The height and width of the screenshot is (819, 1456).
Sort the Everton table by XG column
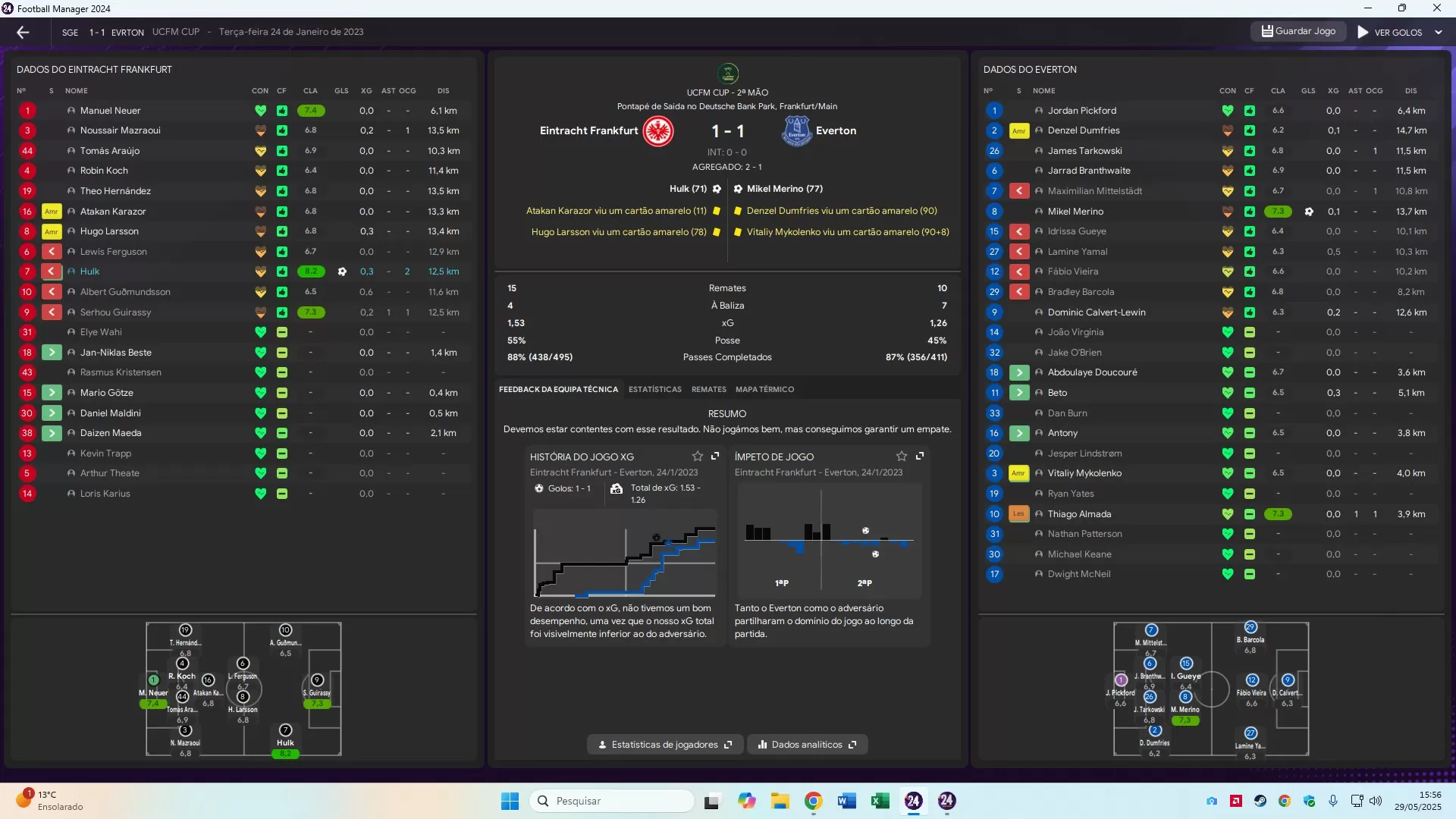click(x=1333, y=91)
